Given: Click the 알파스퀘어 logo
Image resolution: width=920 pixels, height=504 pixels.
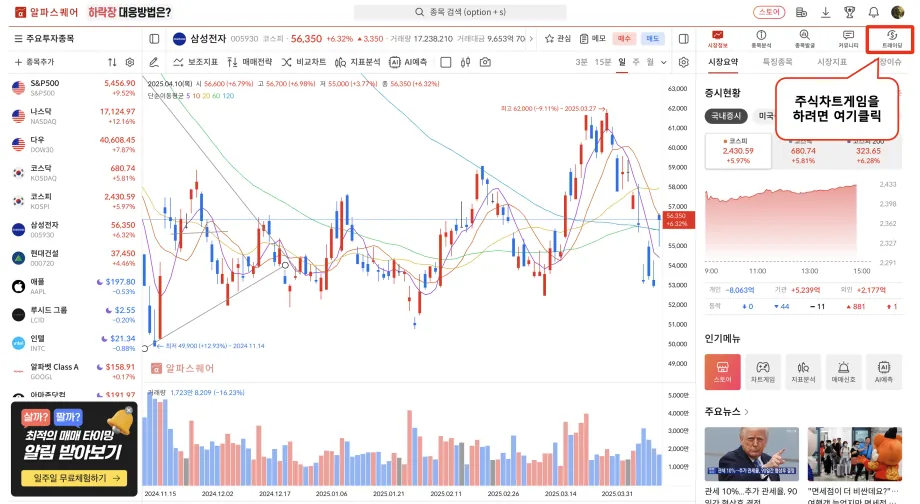Looking at the screenshot, I should click(x=46, y=12).
